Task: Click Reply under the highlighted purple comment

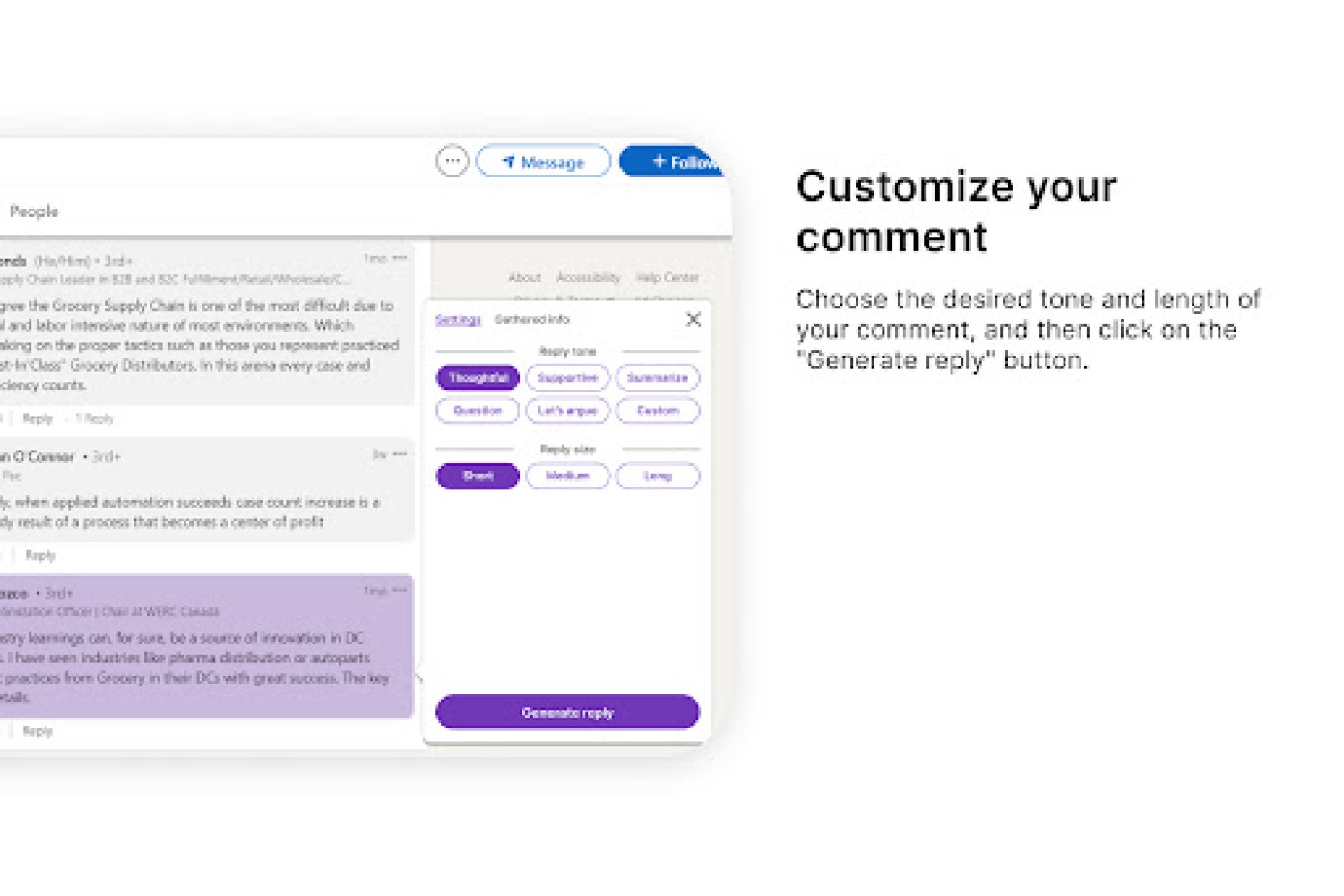Action: click(38, 731)
